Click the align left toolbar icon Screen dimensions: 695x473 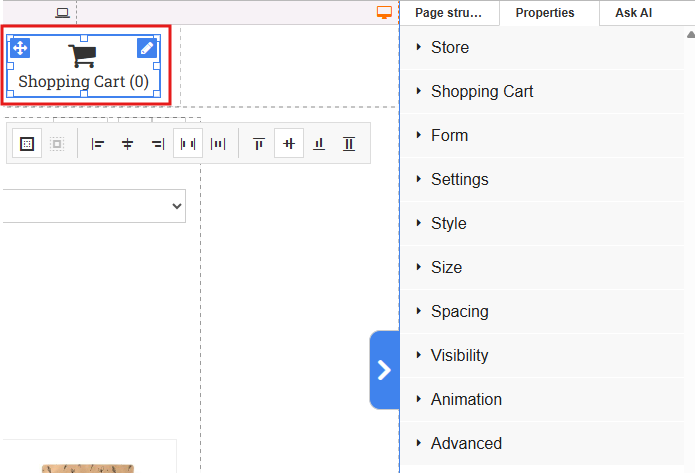(x=98, y=144)
